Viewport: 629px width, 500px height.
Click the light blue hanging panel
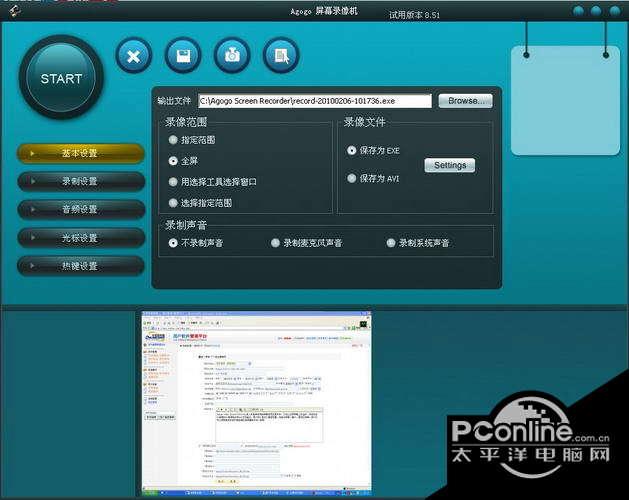[x=565, y=100]
